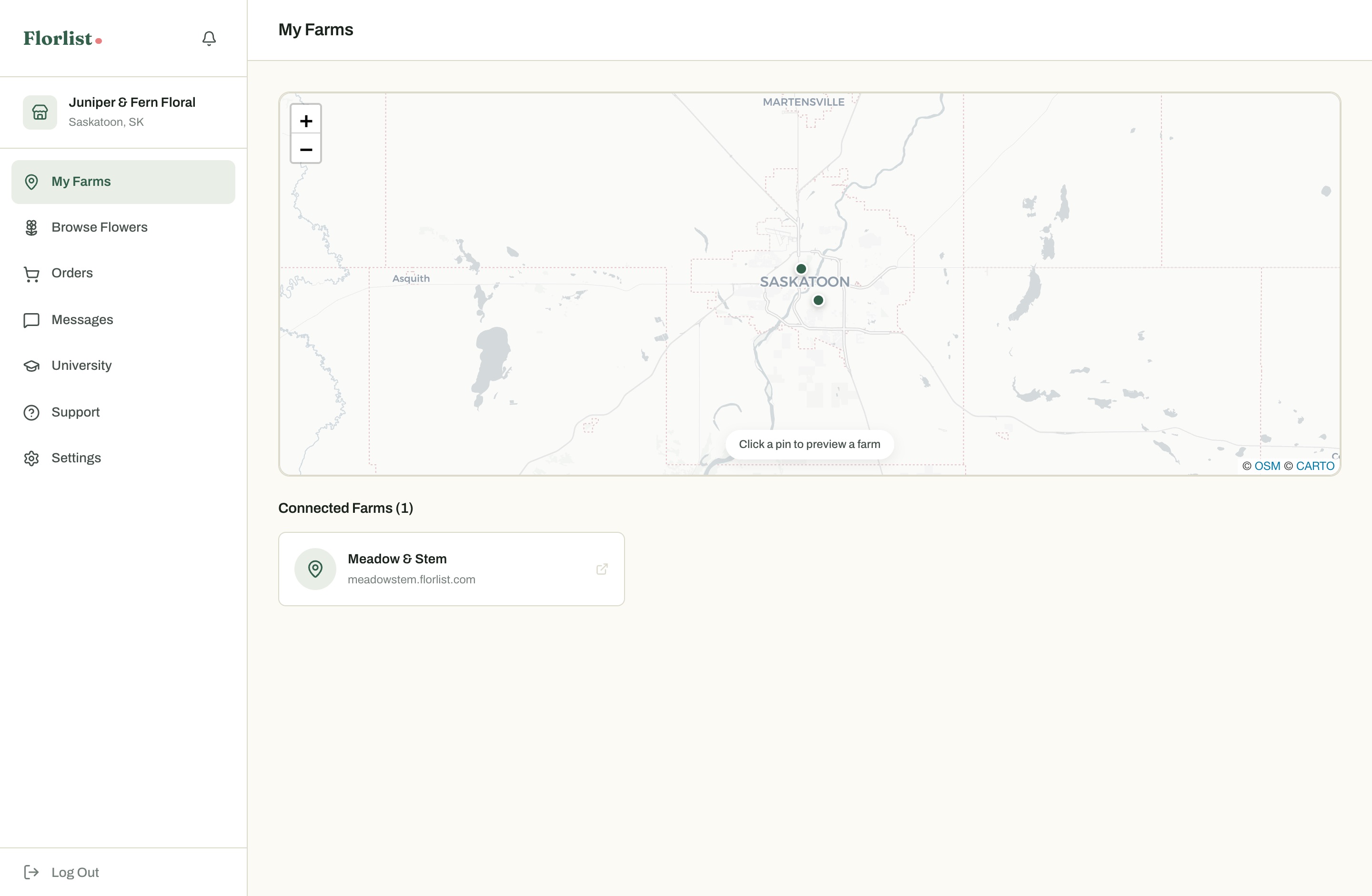Click the farm pin north of Saskatoon label
Viewport: 1372px width, 896px height.
801,269
